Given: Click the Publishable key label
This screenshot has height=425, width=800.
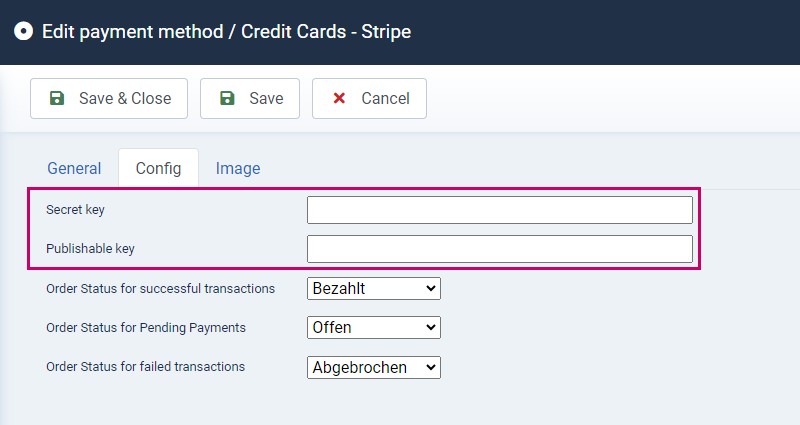Looking at the screenshot, I should (90, 248).
